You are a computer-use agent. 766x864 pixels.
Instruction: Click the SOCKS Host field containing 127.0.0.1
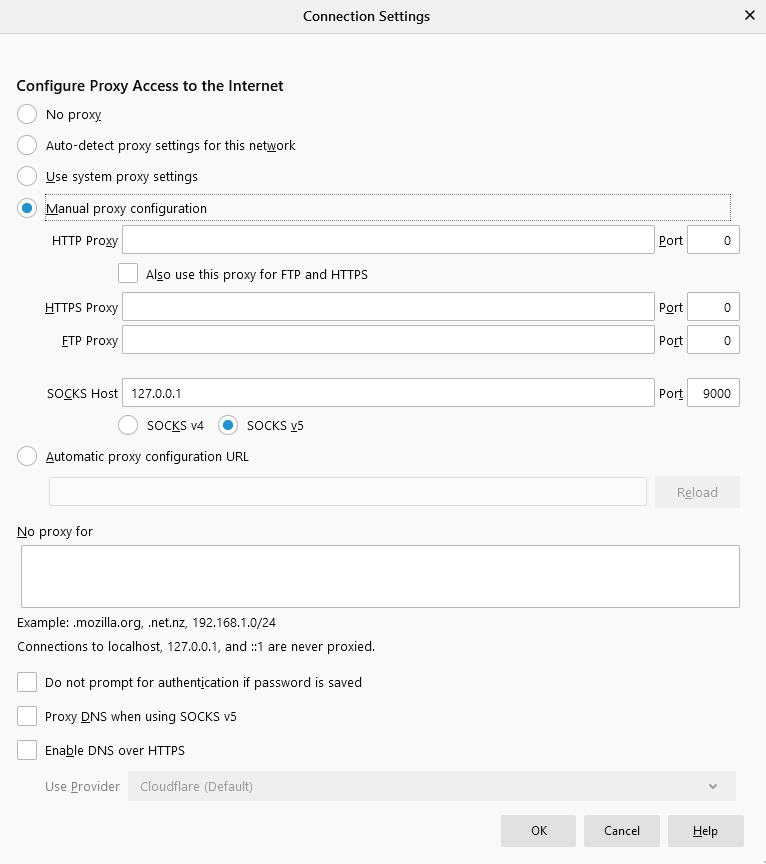point(388,393)
